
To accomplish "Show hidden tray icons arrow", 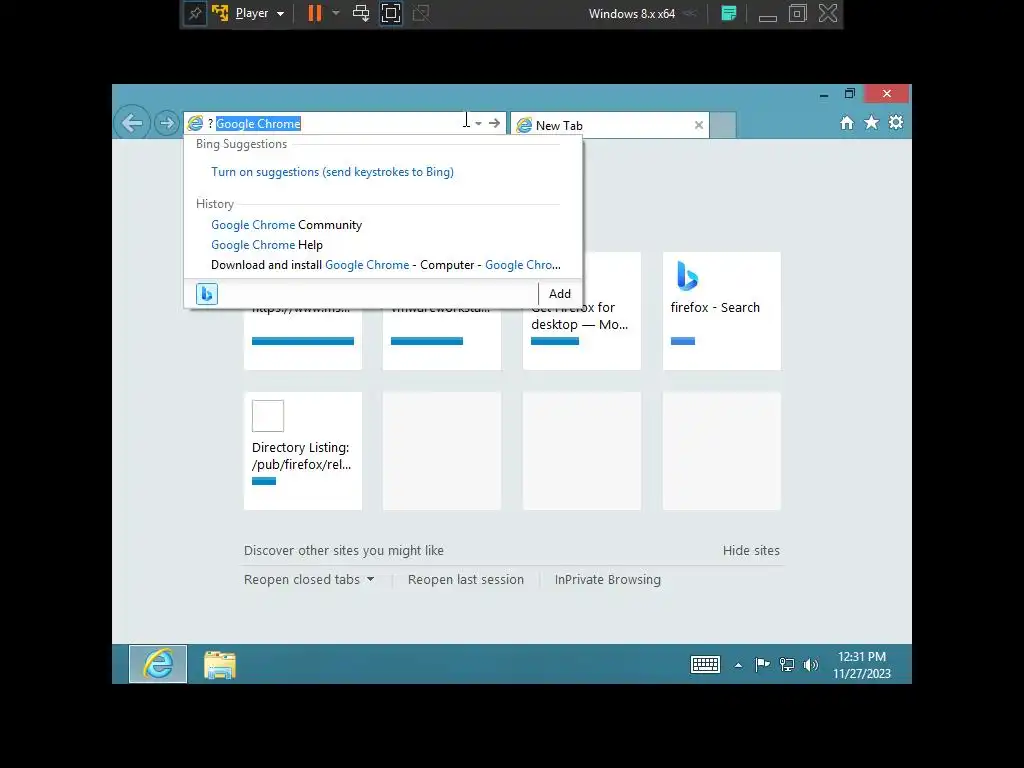I will coord(738,665).
